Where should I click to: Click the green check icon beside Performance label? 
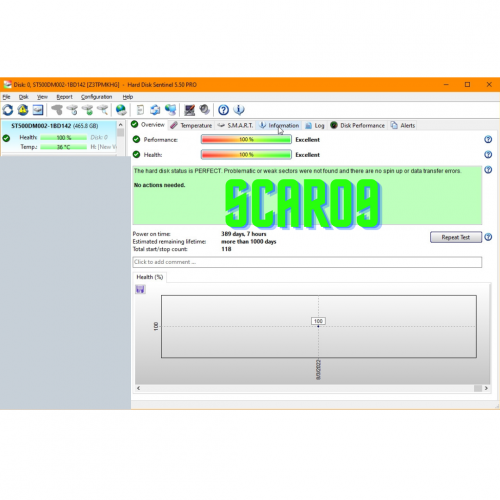(x=136, y=139)
